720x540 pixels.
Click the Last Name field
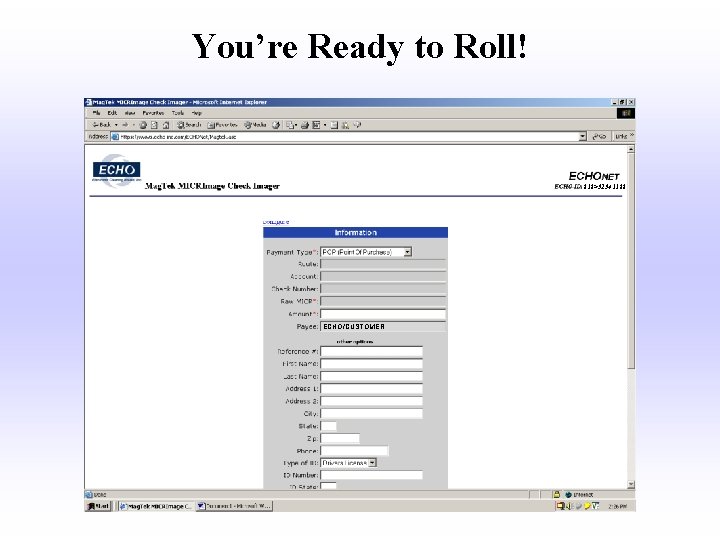371,376
